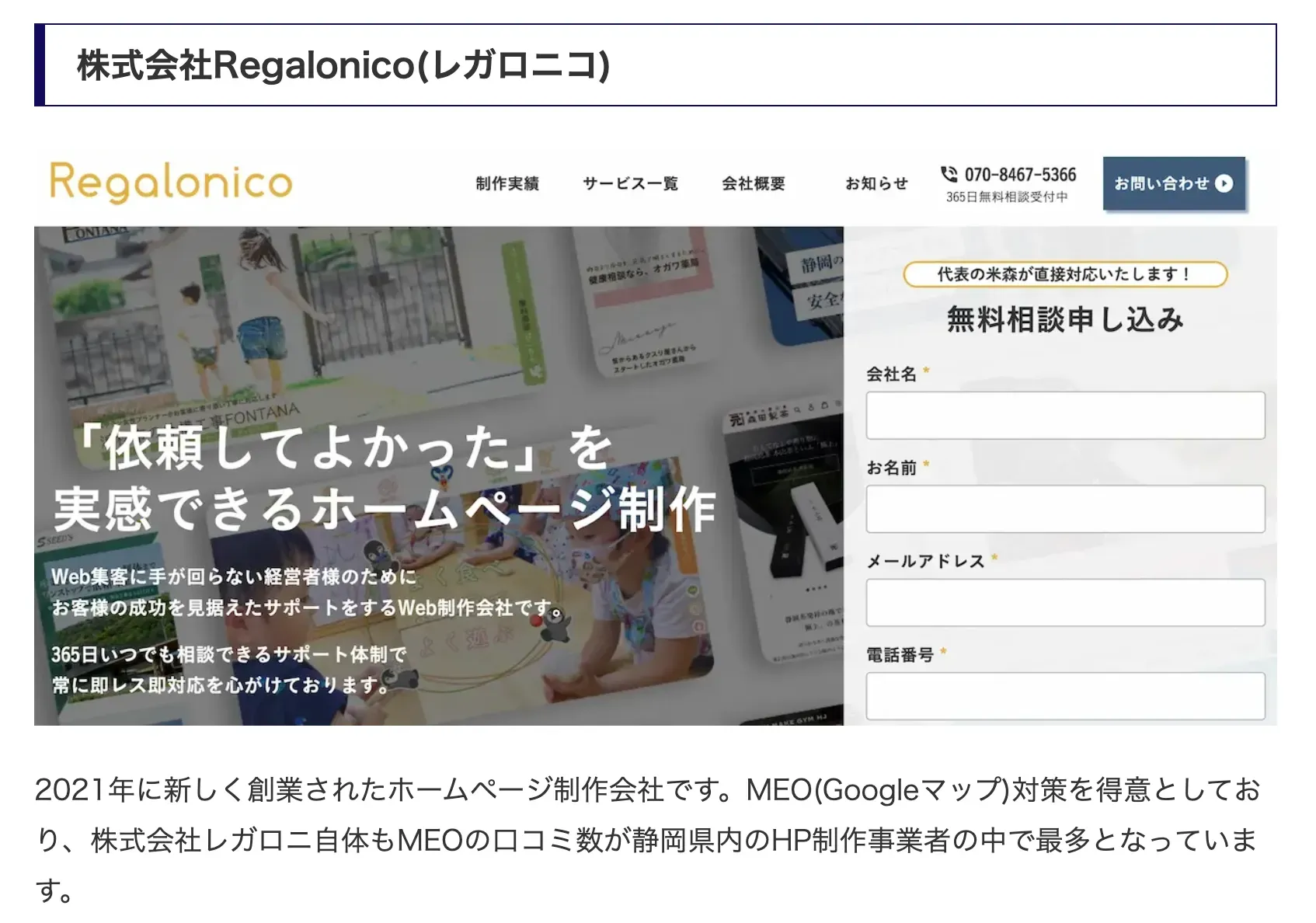Click the 電話番号 field label

(900, 655)
